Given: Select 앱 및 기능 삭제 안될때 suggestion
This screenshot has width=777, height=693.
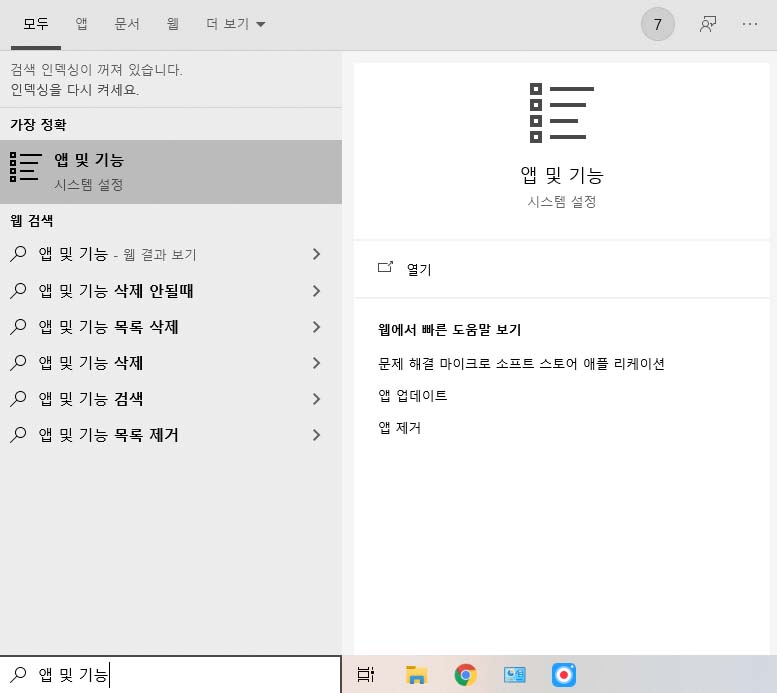Looking at the screenshot, I should point(171,290).
